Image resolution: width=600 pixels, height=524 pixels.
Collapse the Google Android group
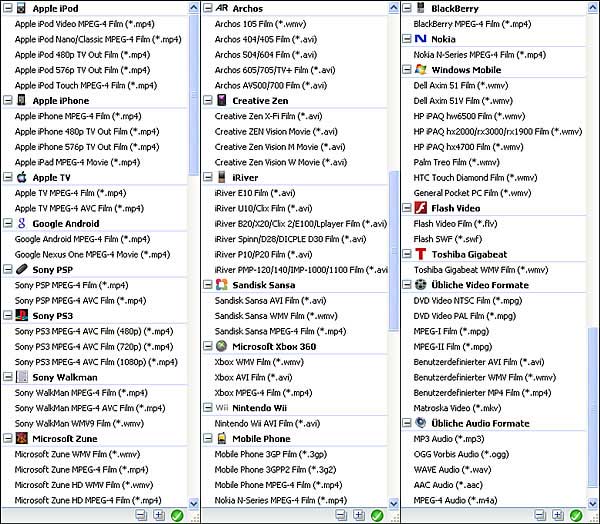click(x=8, y=223)
